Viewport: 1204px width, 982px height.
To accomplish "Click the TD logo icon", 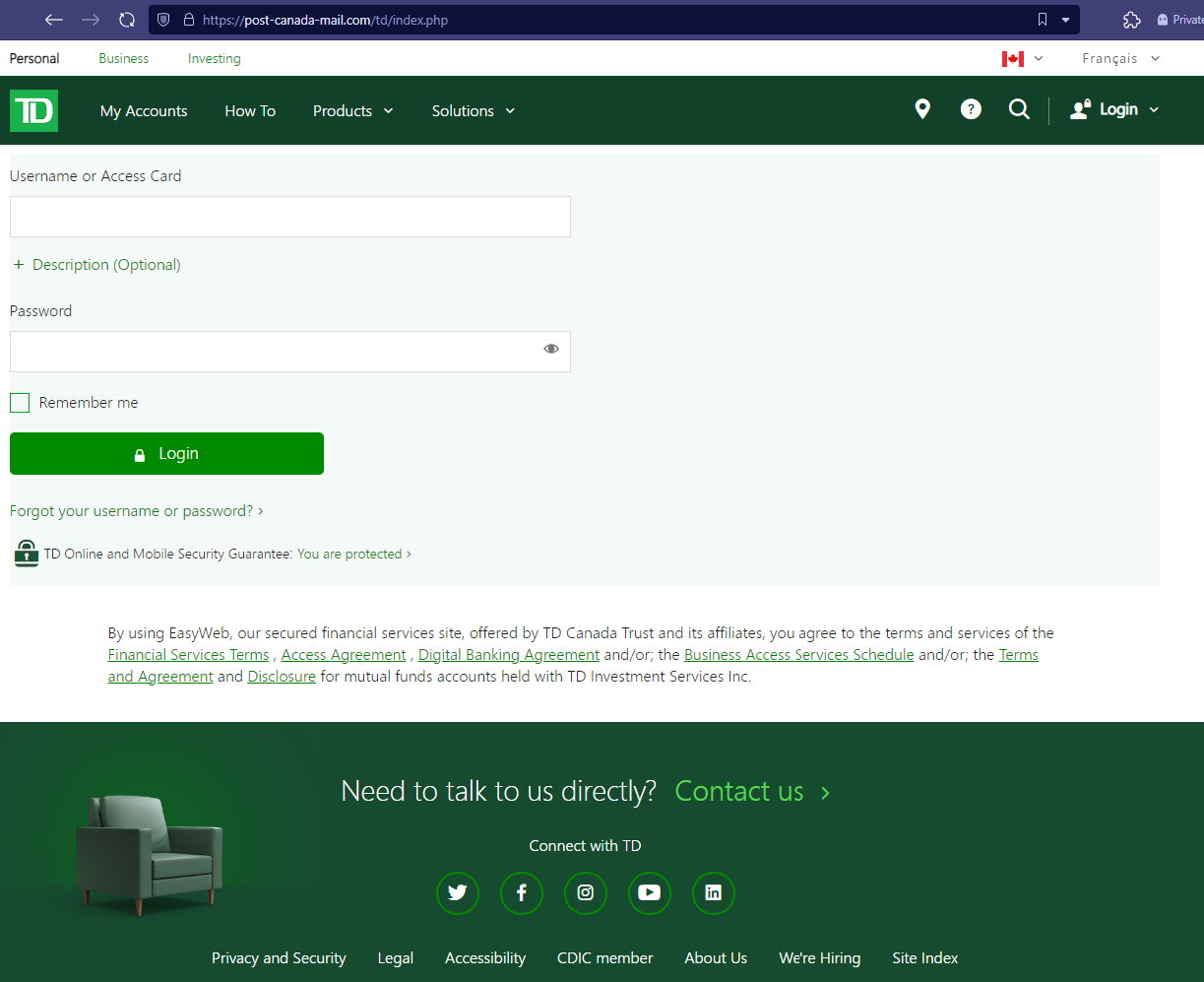I will click(x=33, y=110).
